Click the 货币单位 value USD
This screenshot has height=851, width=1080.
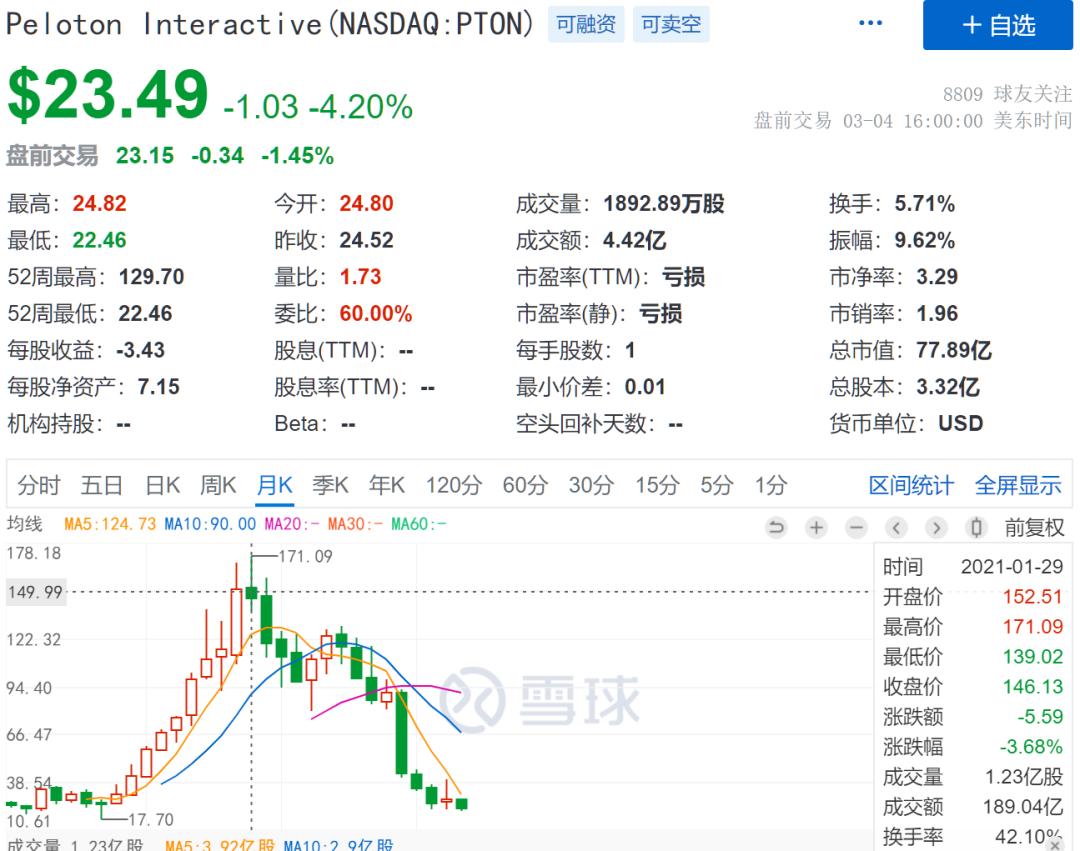[x=961, y=423]
